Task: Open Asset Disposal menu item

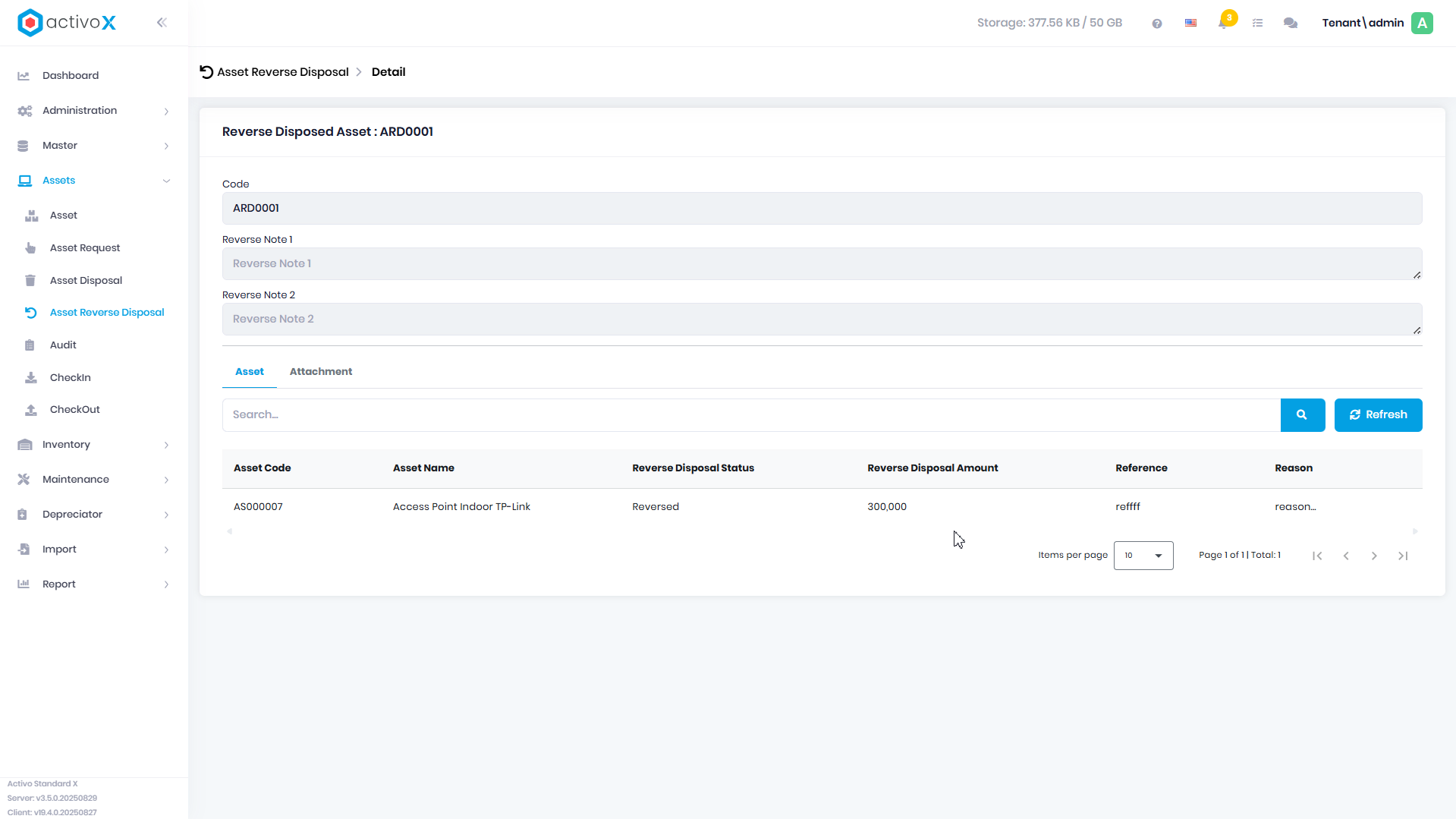Action: 86,281
